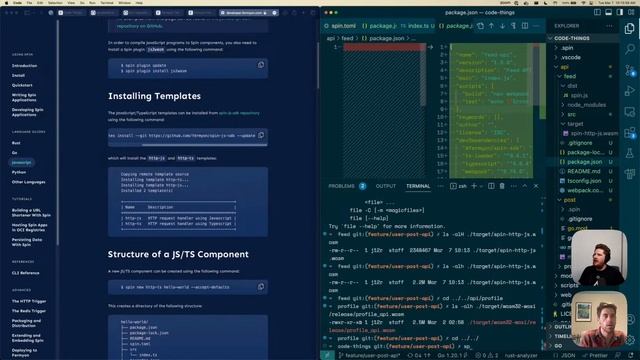
Task: Expand the src folder under feed
Action: point(563,114)
